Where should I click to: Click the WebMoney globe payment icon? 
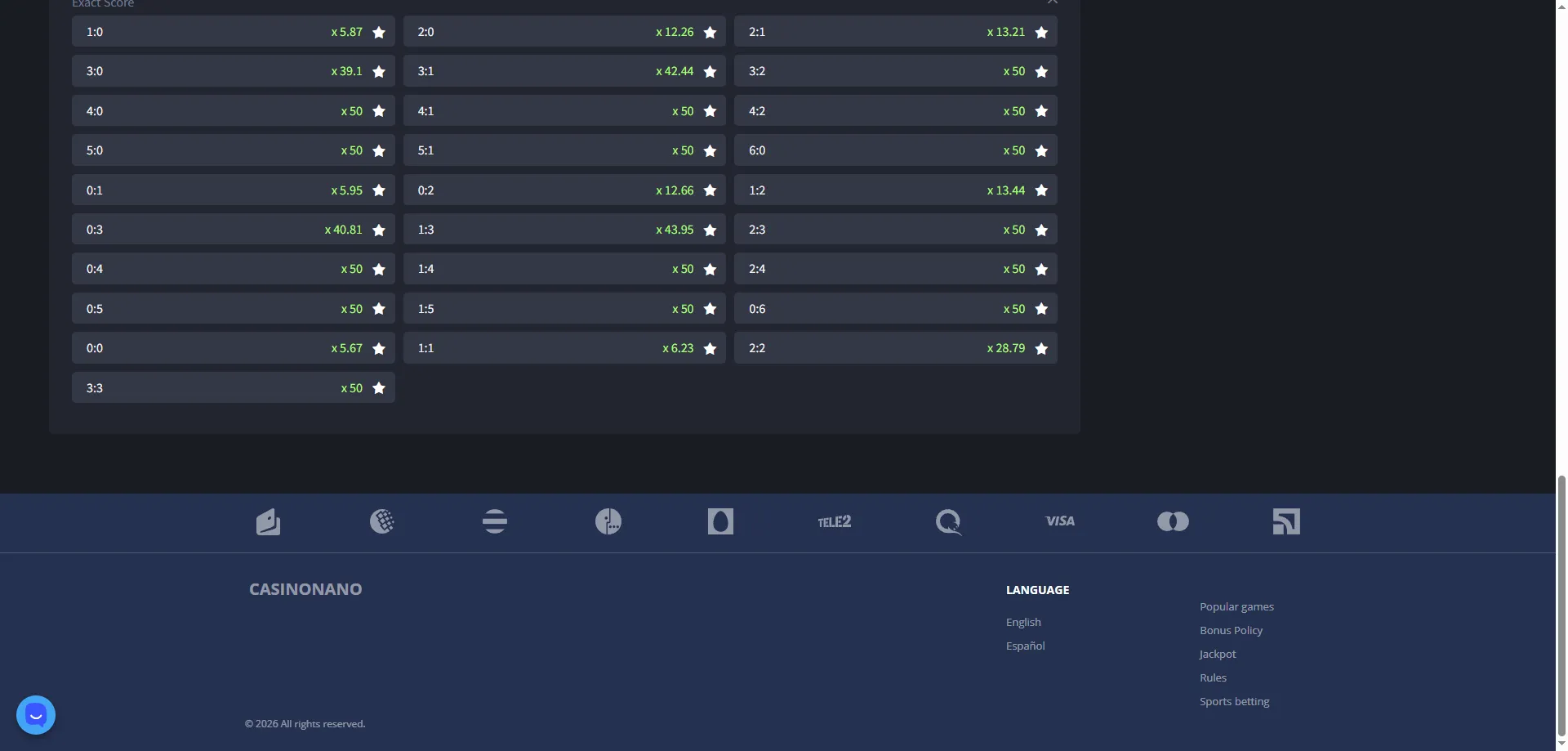[x=381, y=521]
